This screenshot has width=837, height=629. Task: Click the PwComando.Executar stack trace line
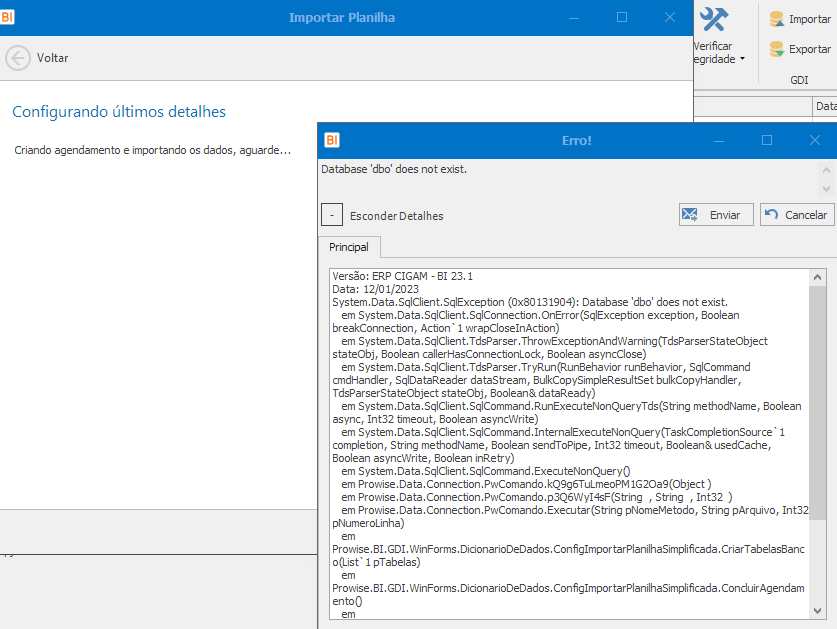click(571, 516)
